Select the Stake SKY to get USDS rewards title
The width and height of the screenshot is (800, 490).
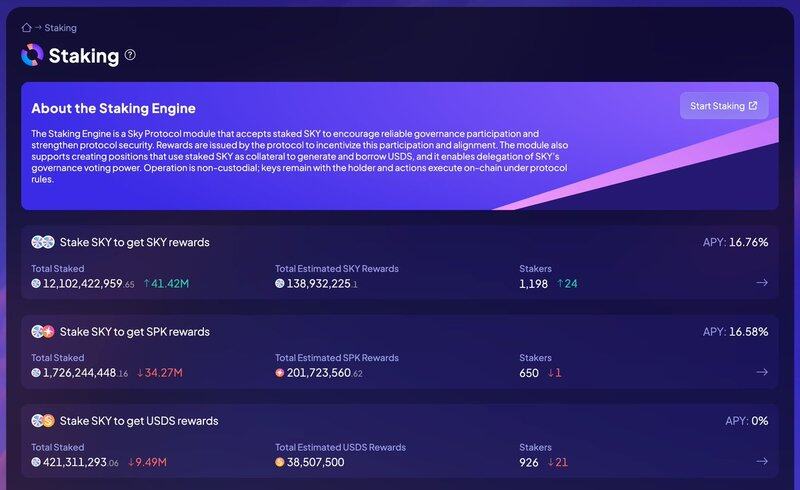pos(139,421)
